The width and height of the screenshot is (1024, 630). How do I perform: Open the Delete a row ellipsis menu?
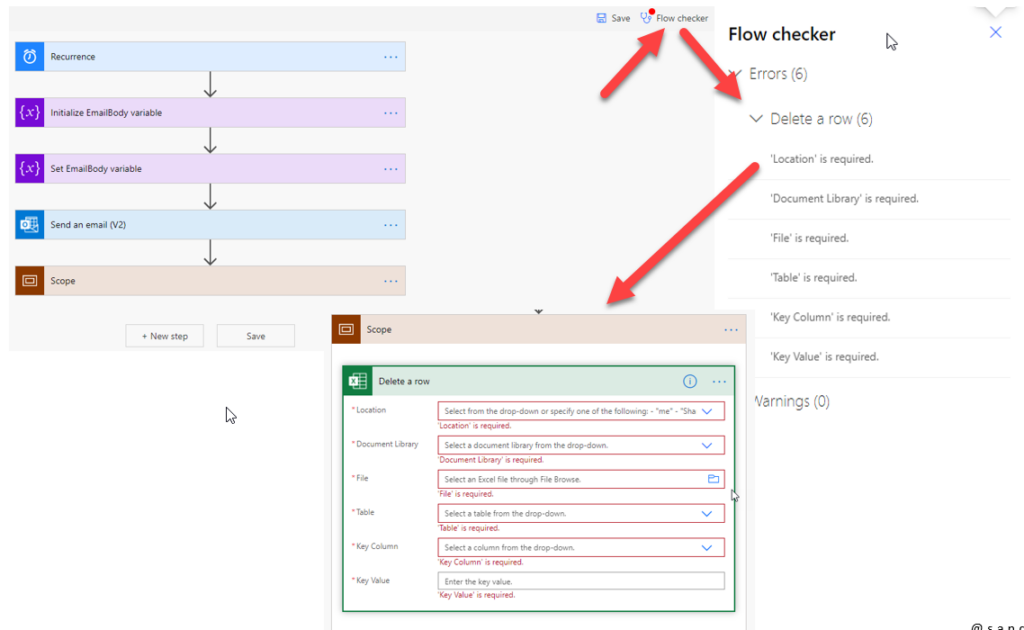(x=719, y=381)
